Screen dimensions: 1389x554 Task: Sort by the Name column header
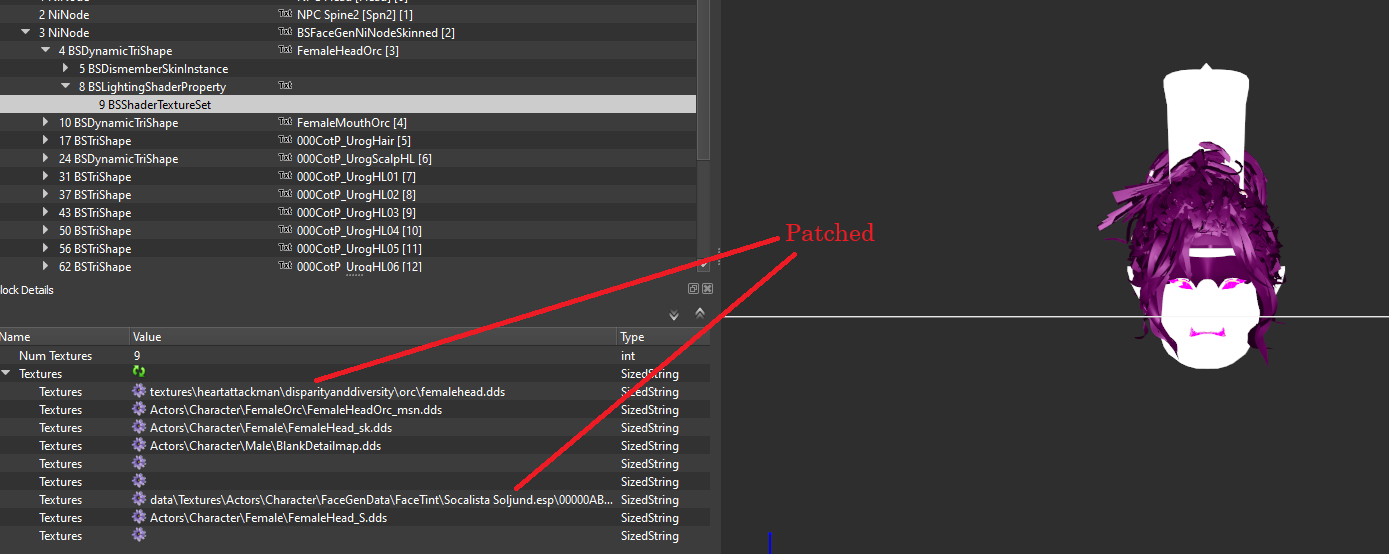(64, 337)
